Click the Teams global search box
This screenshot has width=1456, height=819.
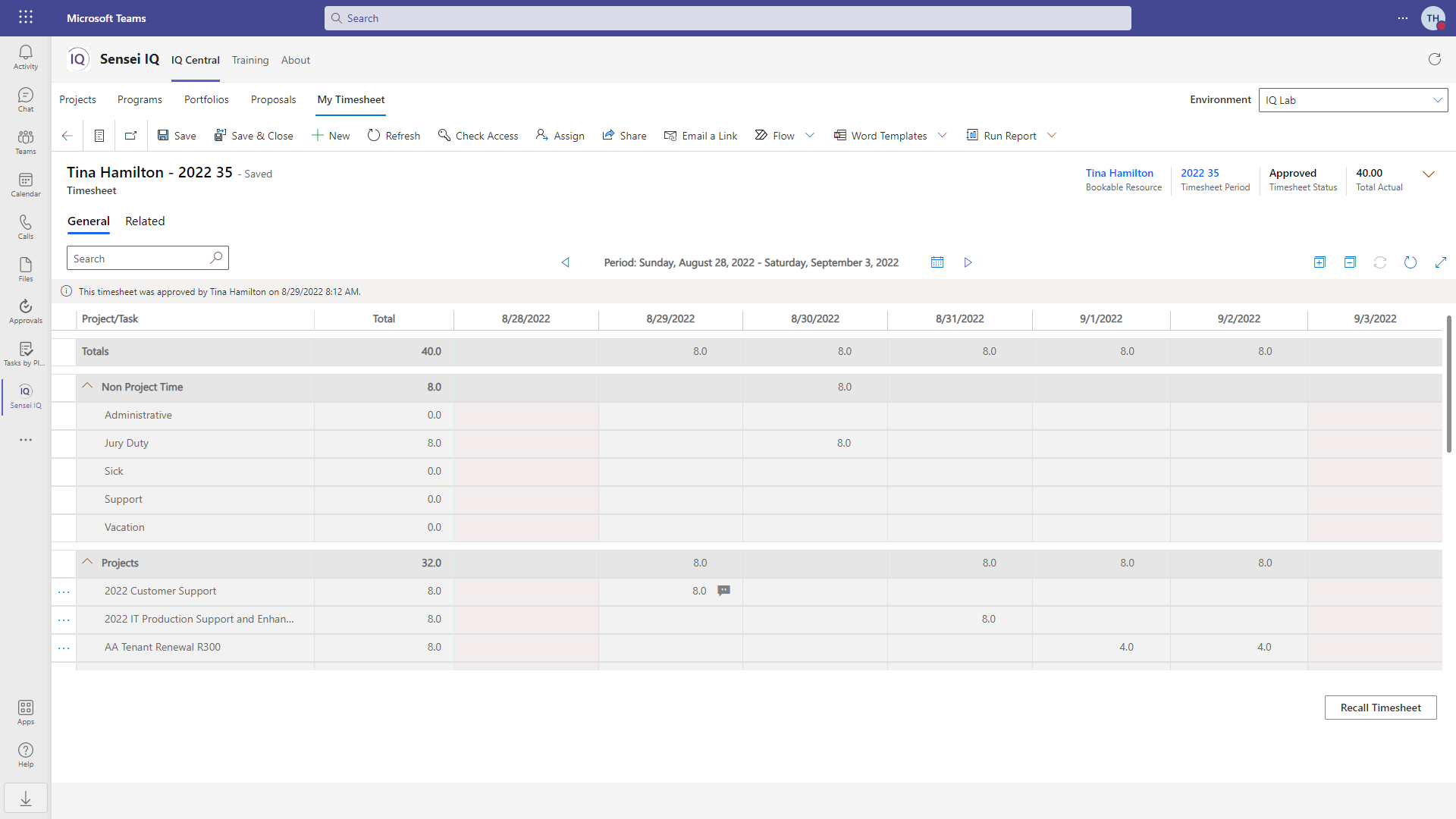[x=727, y=18]
